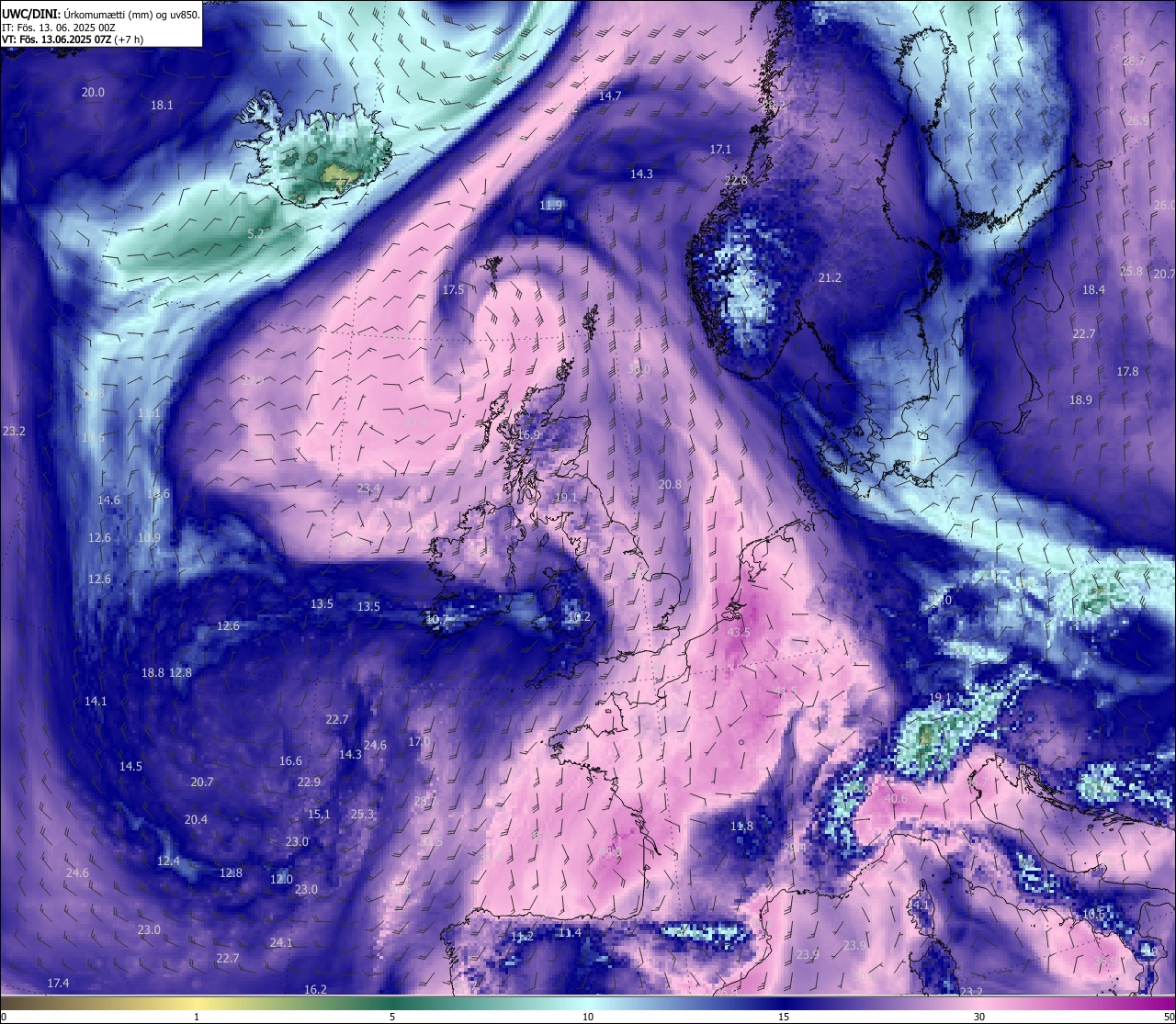This screenshot has height=1024, width=1176.
Task: Select the 21.2 value over Scandinavia
Action: coord(830,277)
